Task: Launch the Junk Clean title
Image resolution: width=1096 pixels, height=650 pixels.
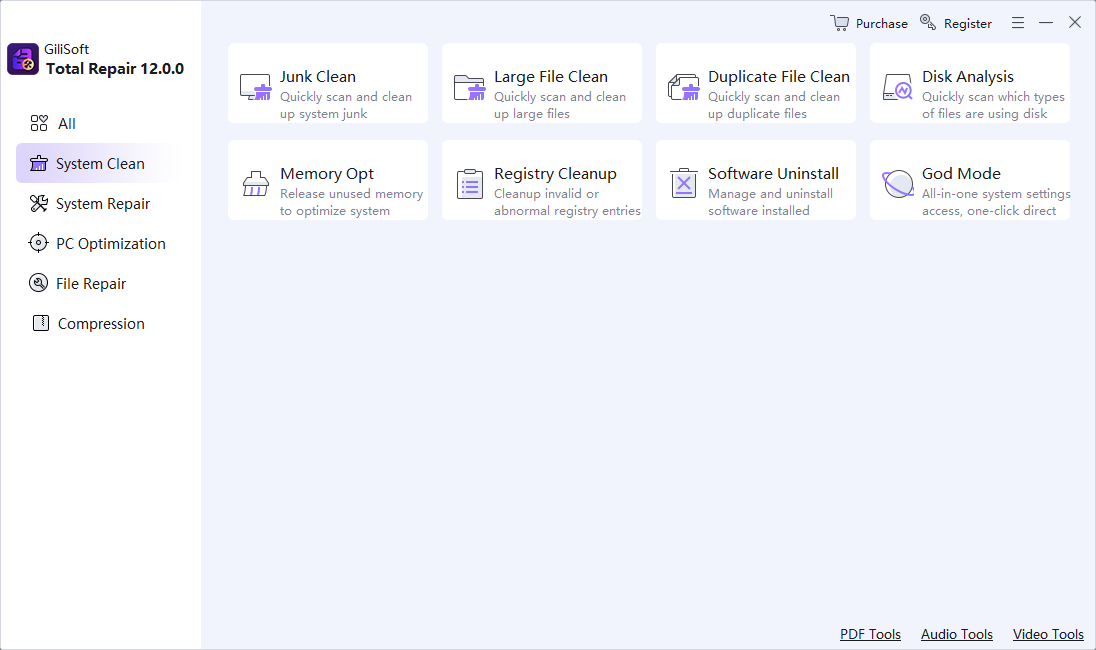Action: coord(318,77)
